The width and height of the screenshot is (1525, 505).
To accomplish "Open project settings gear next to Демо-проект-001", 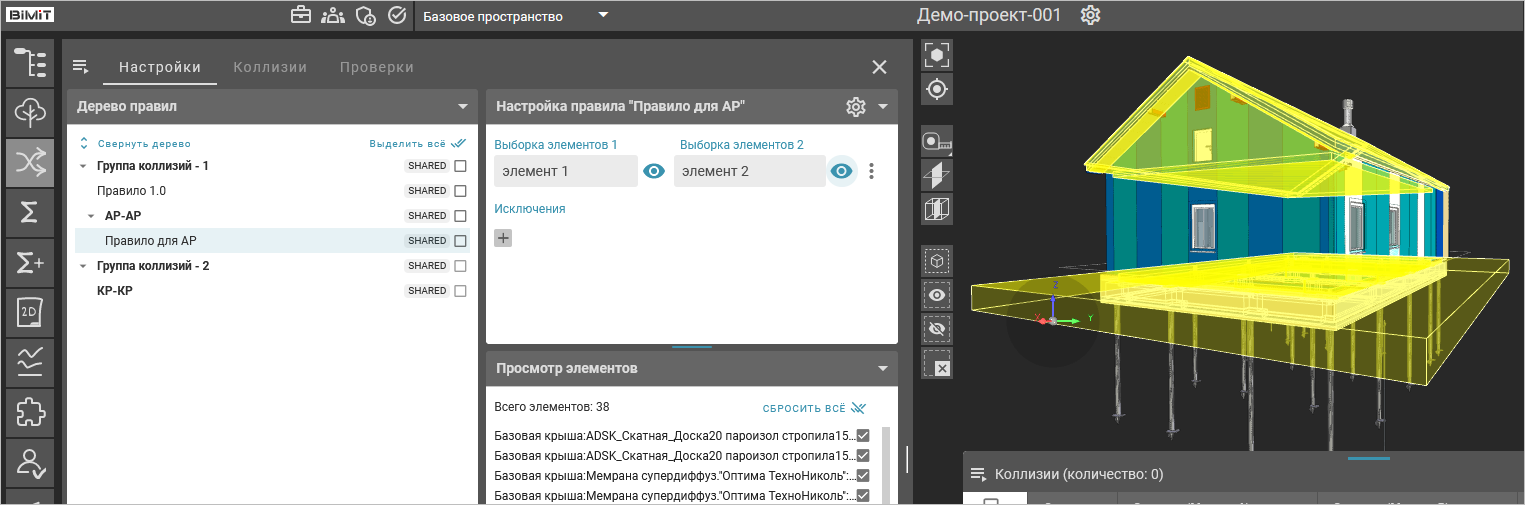I will click(1090, 16).
